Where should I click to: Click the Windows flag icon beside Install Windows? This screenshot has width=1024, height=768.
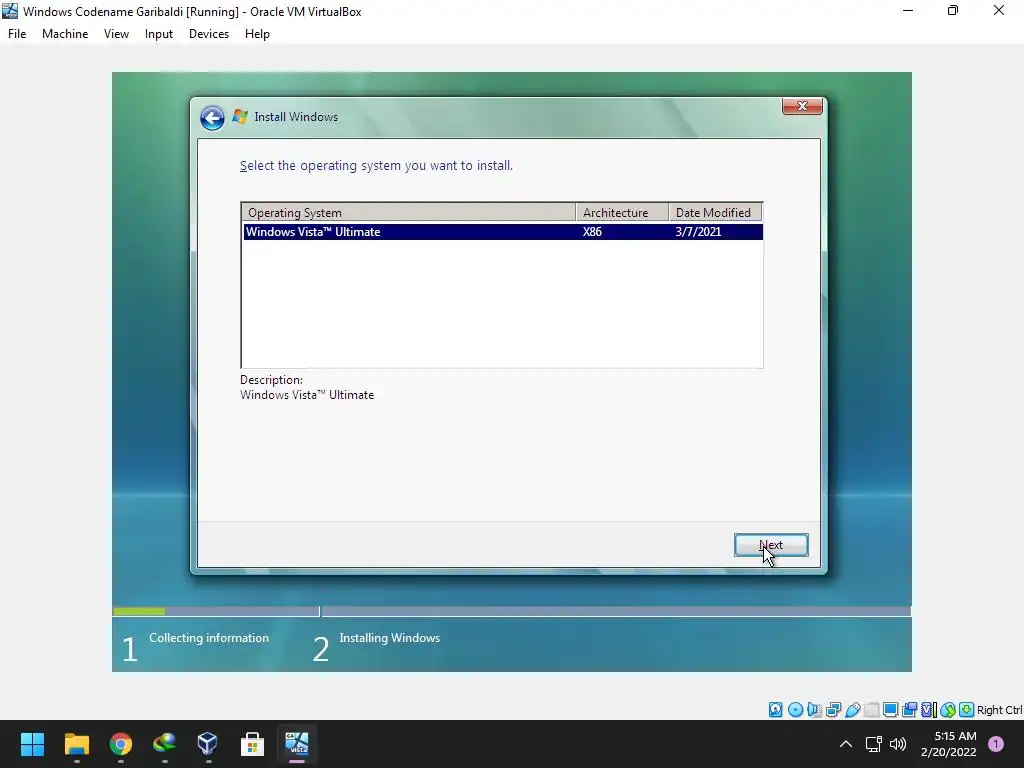pos(240,117)
